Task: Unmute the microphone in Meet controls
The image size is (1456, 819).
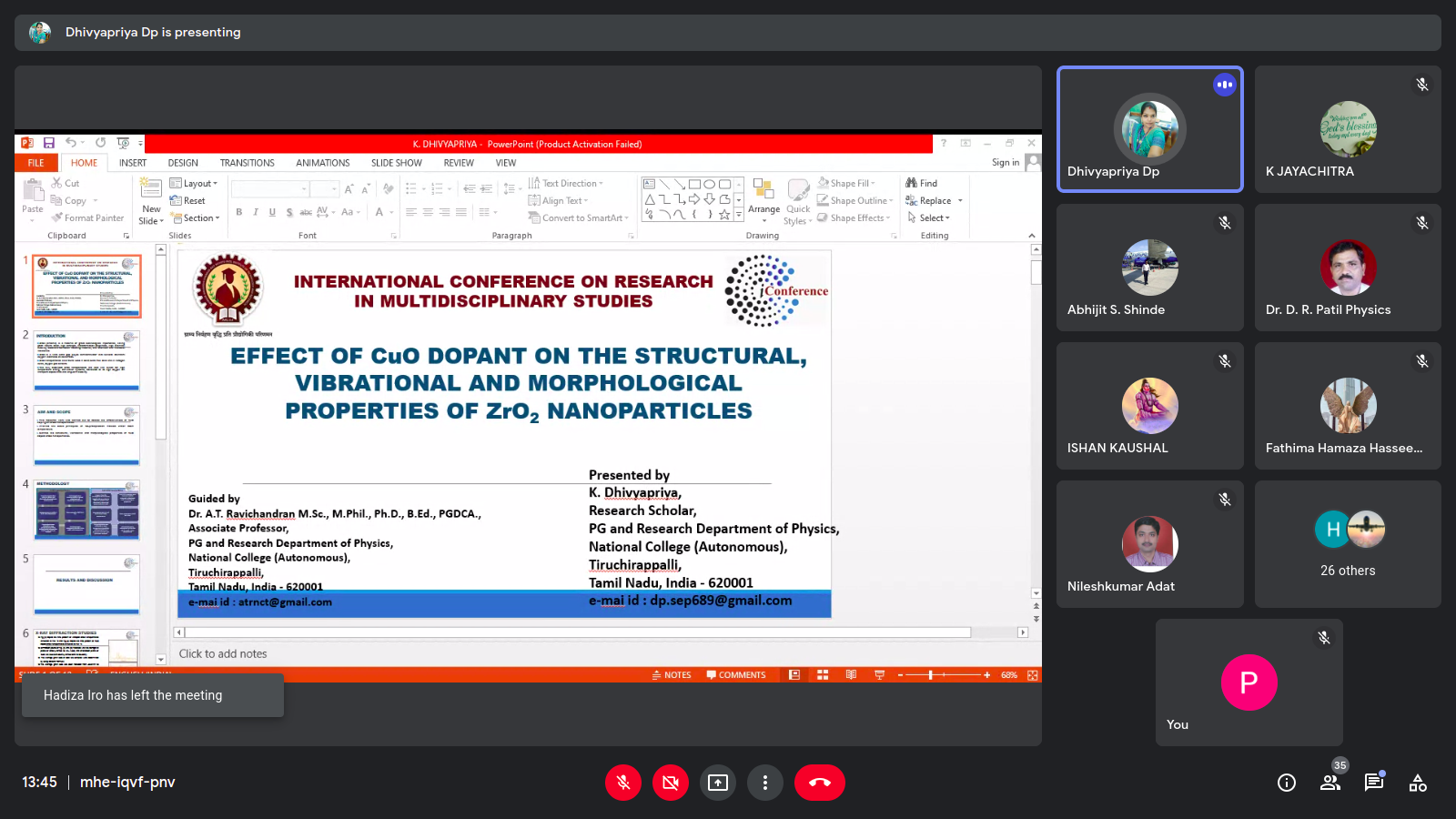Action: [x=623, y=783]
